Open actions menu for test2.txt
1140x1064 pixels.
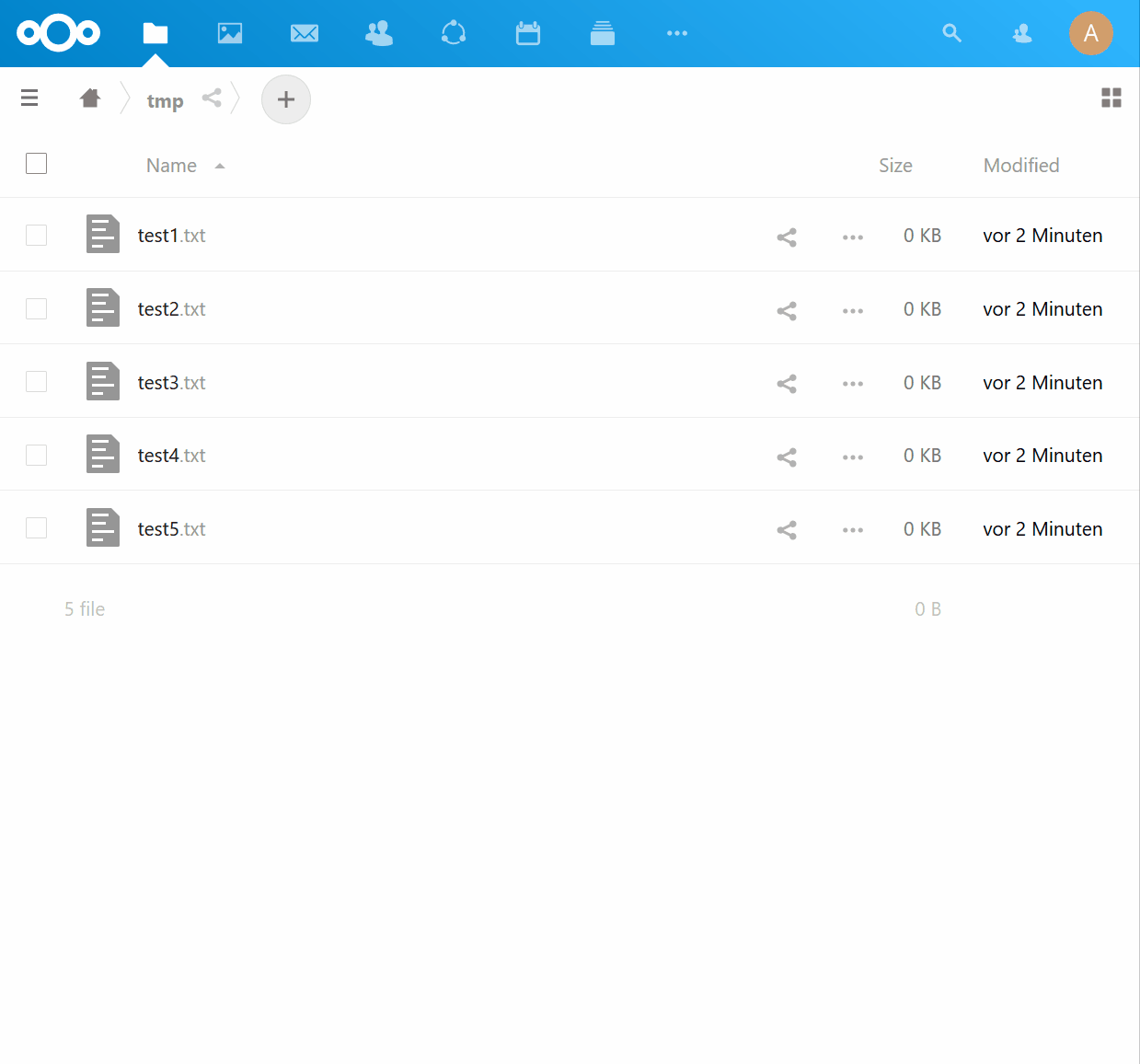click(853, 311)
